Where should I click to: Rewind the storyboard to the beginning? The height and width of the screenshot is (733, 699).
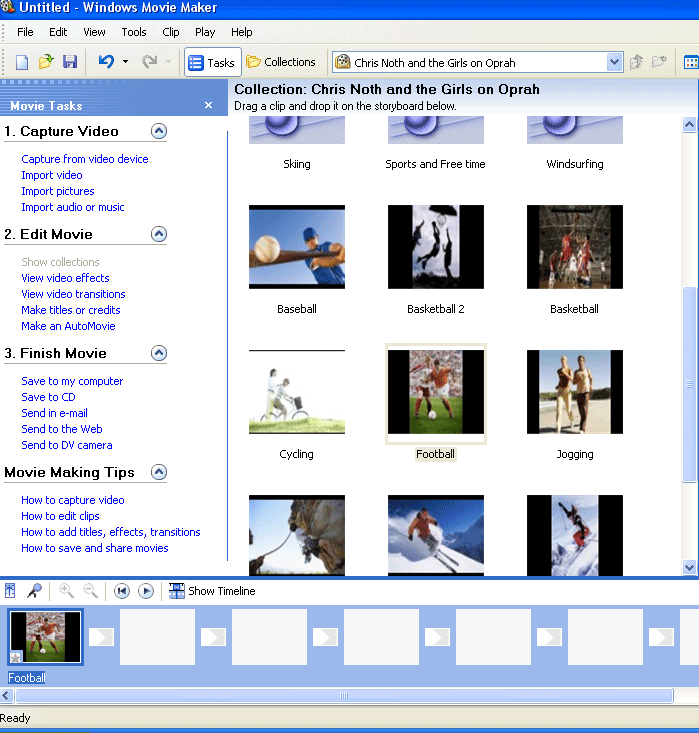click(x=122, y=591)
